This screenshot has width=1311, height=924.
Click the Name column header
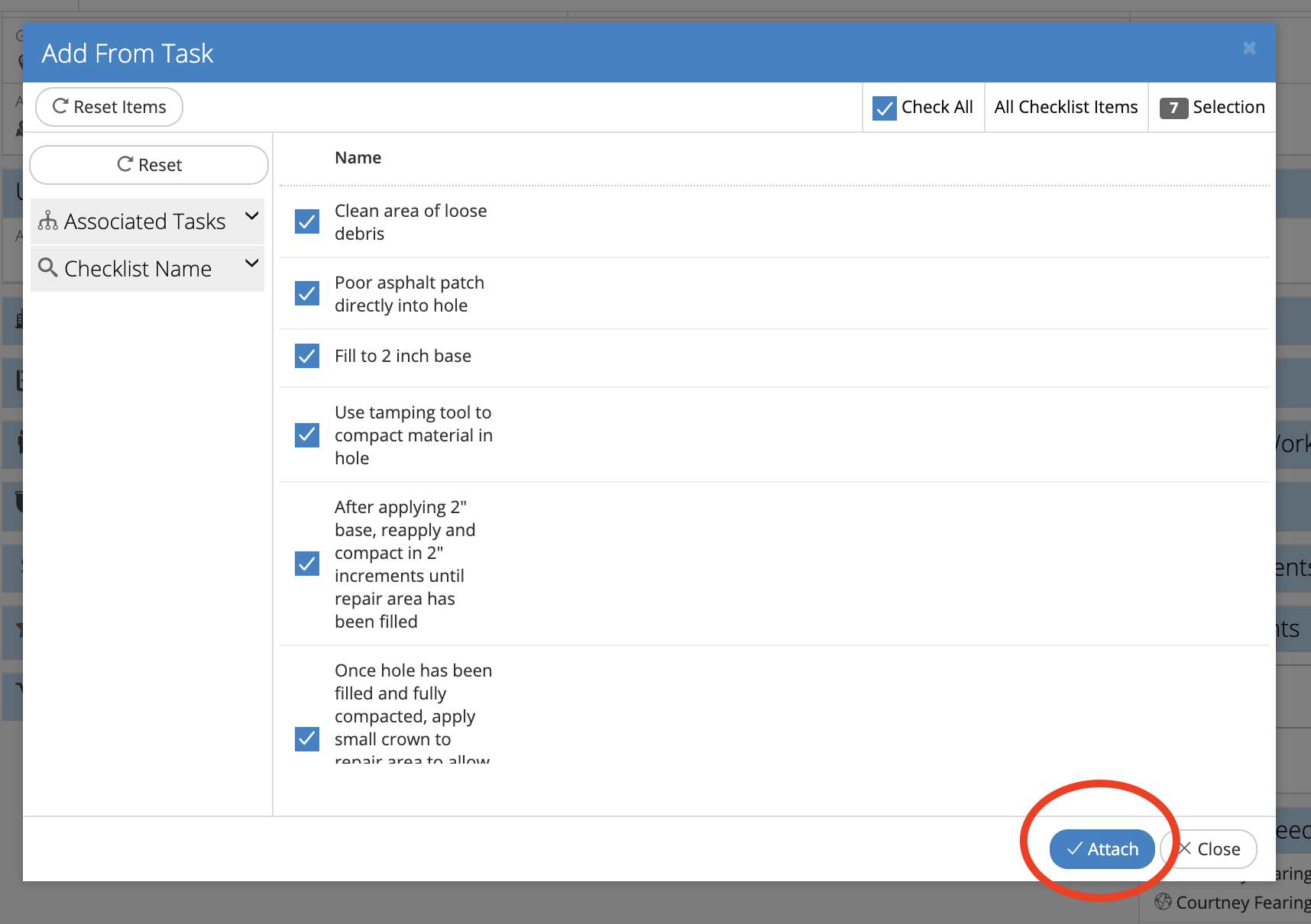point(358,157)
